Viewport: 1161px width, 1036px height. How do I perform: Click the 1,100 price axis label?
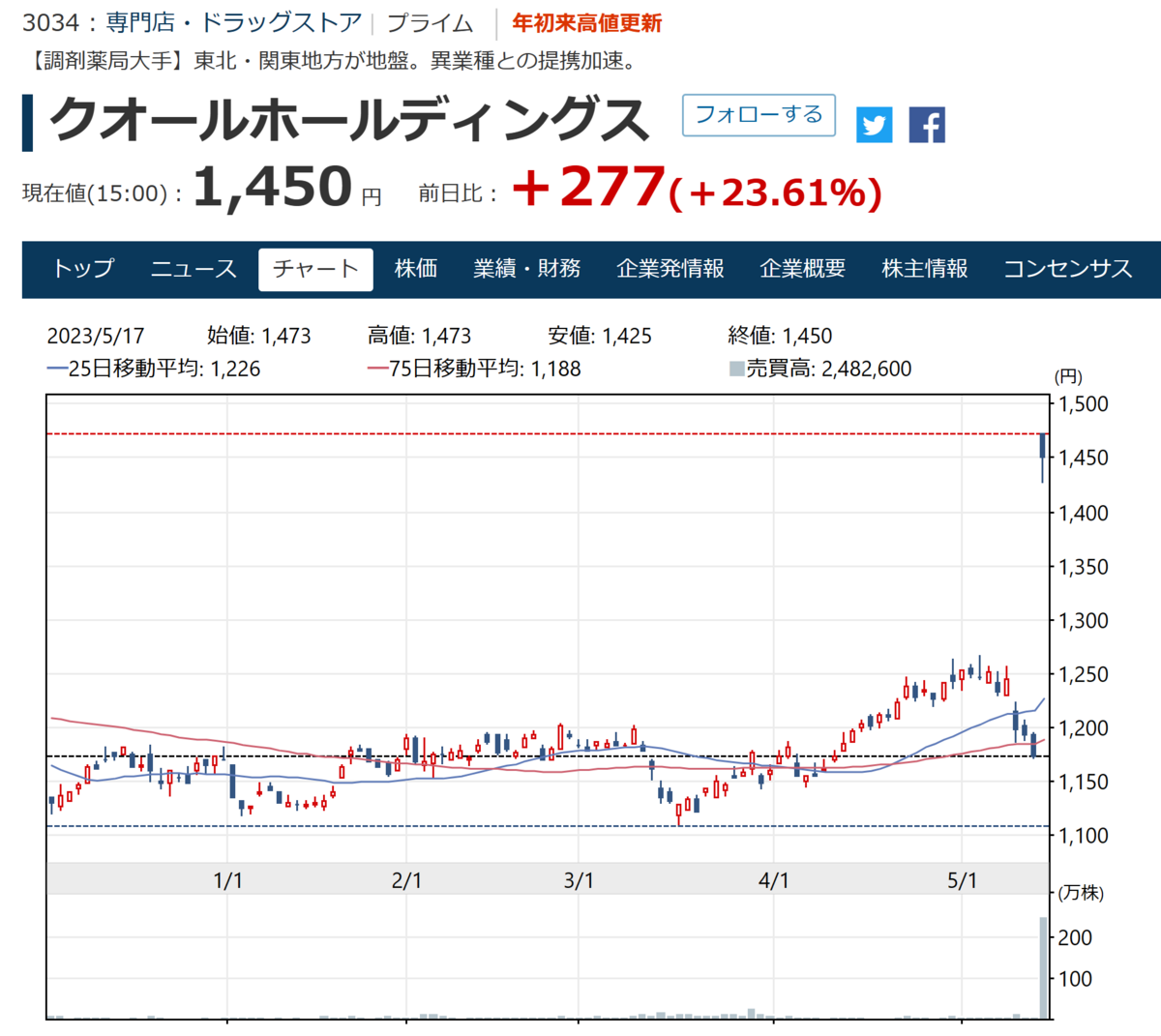tap(1084, 836)
